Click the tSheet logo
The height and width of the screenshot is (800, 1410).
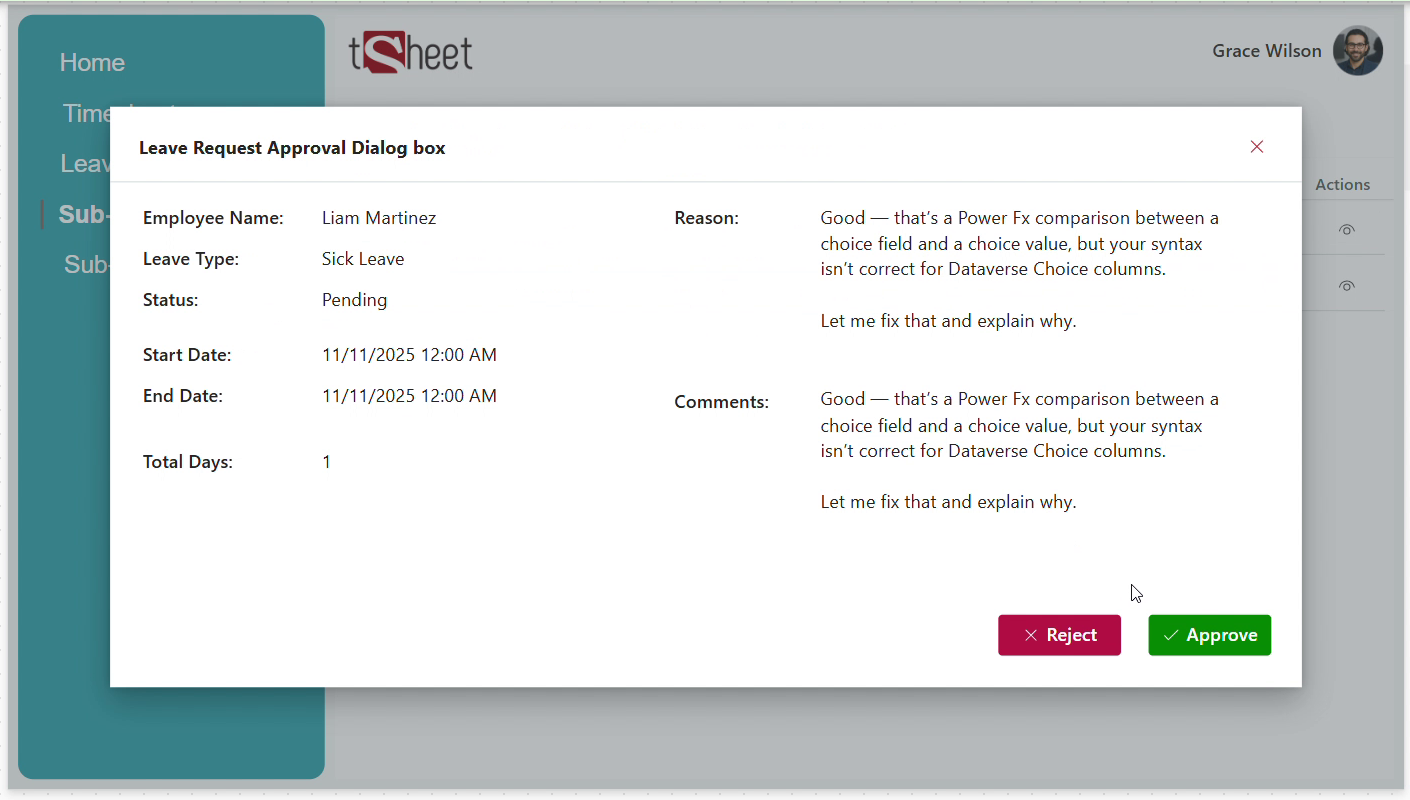411,52
